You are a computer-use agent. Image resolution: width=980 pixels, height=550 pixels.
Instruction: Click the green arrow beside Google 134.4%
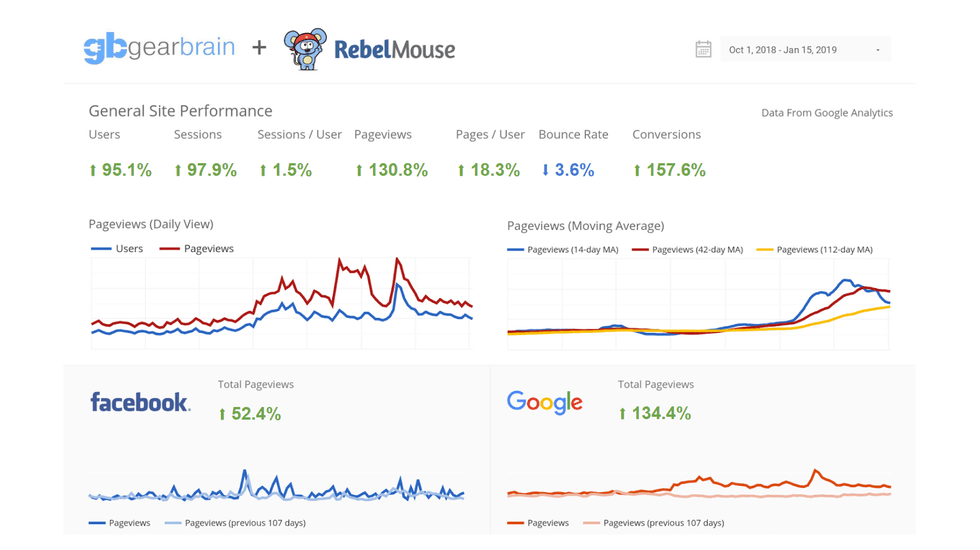pyautogui.click(x=622, y=414)
